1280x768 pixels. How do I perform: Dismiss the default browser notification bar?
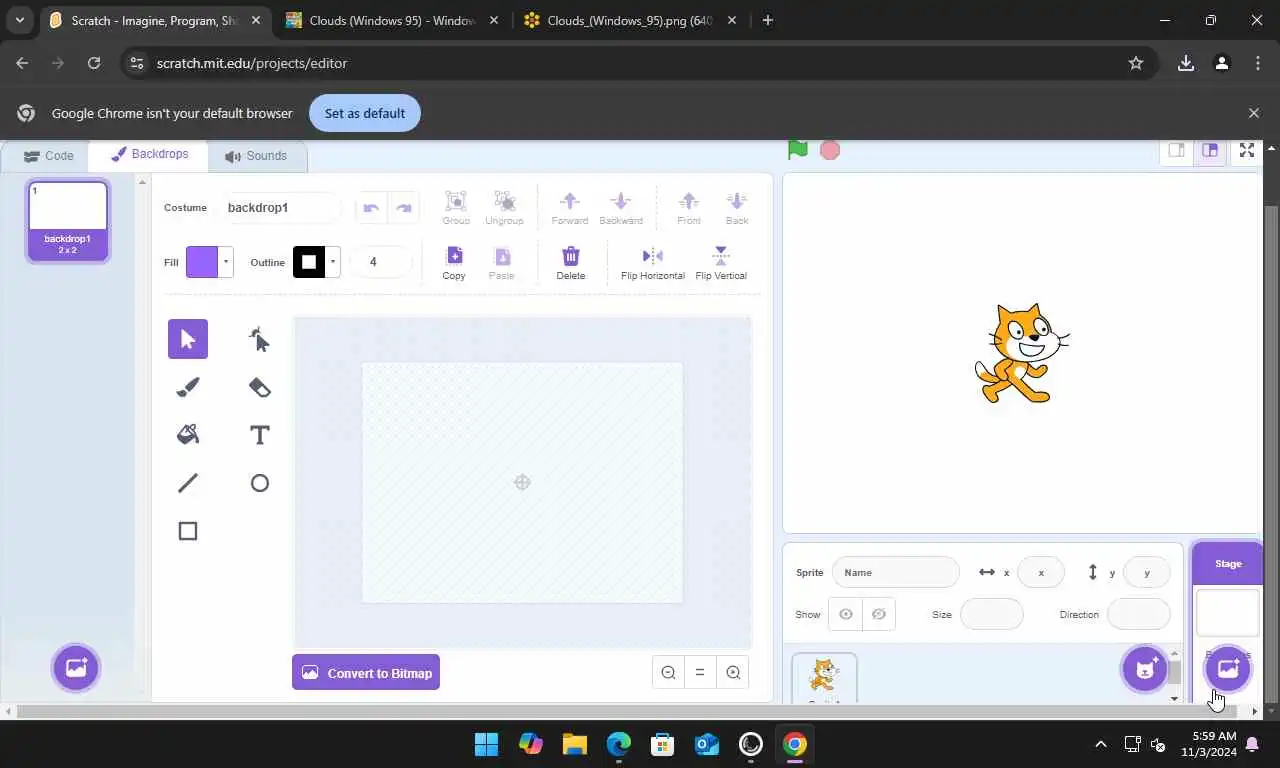pyautogui.click(x=1254, y=113)
